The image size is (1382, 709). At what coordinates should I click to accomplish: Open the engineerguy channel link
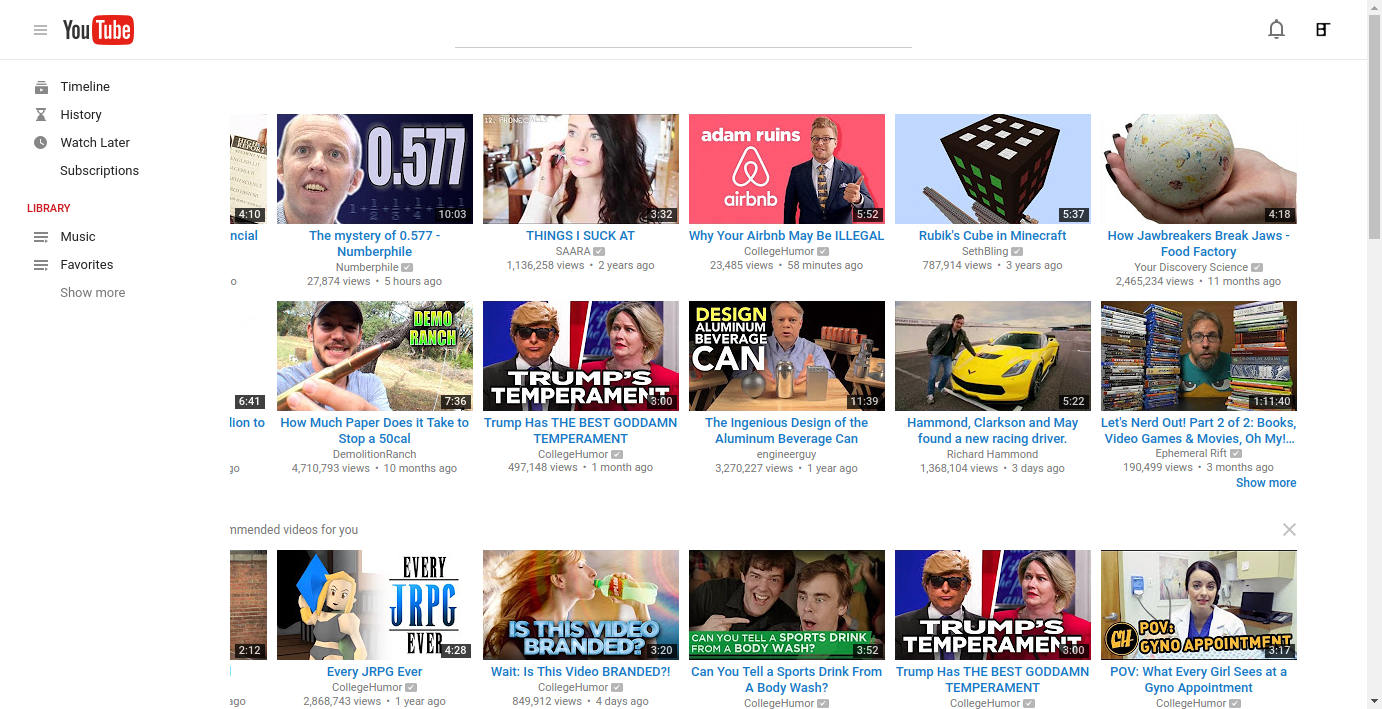[787, 455]
